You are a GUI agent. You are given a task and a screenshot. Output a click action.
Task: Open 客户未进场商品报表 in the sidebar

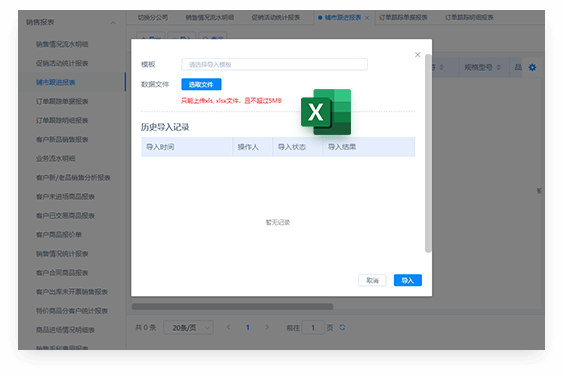65,196
